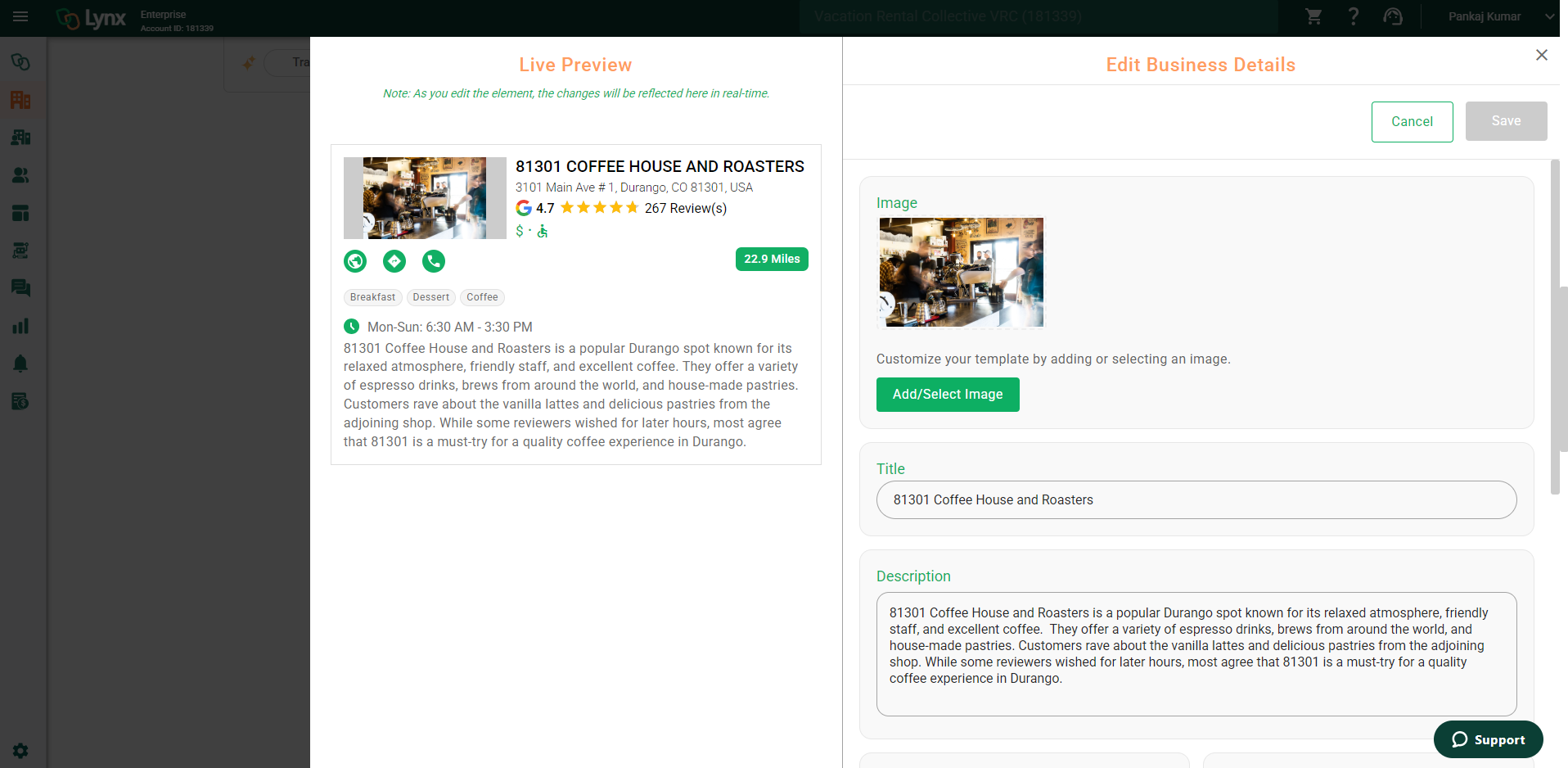1568x768 pixels.
Task: Open the notifications bell sidebar icon
Action: tap(20, 364)
